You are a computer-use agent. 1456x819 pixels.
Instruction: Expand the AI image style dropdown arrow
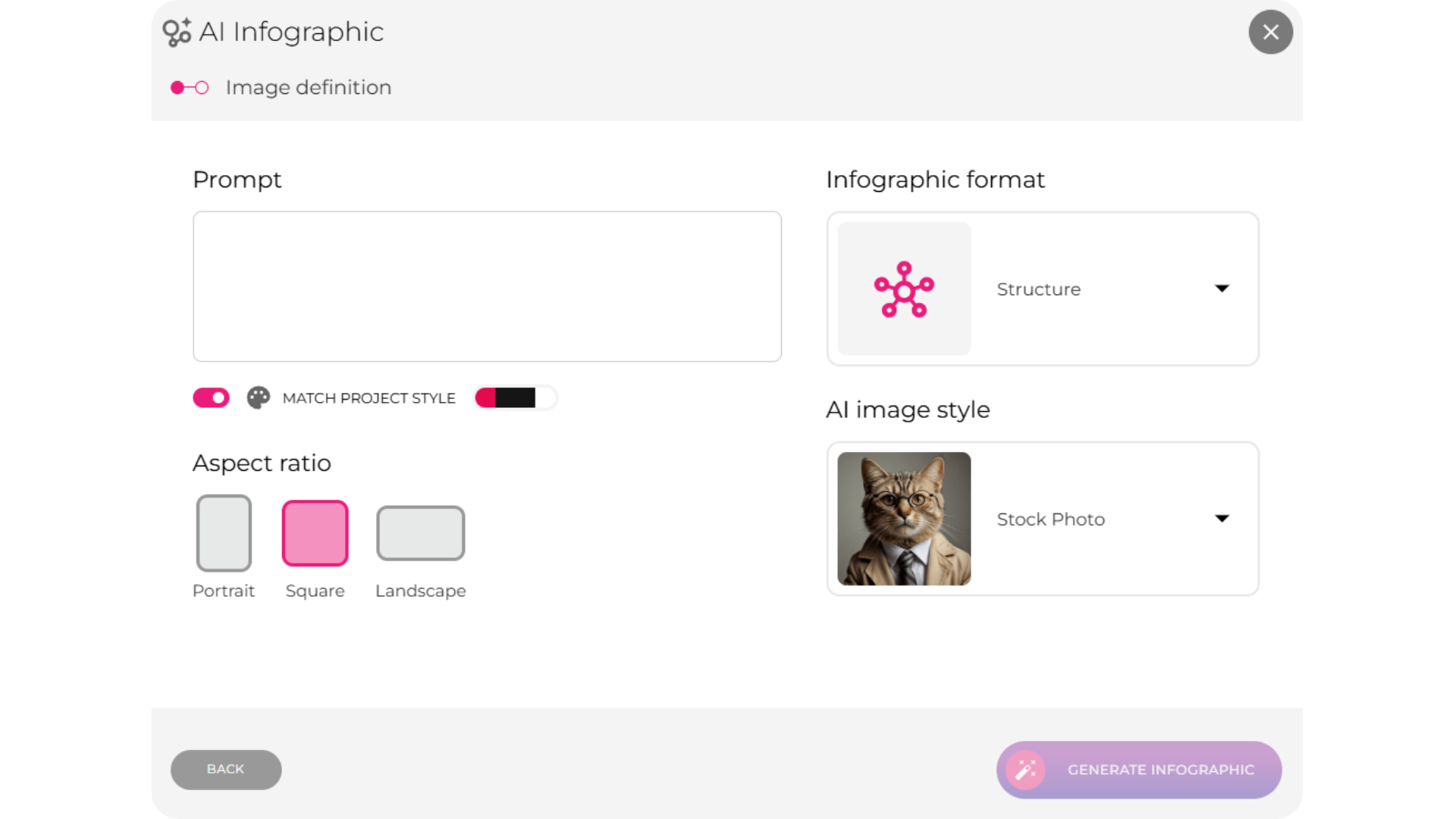(1222, 519)
